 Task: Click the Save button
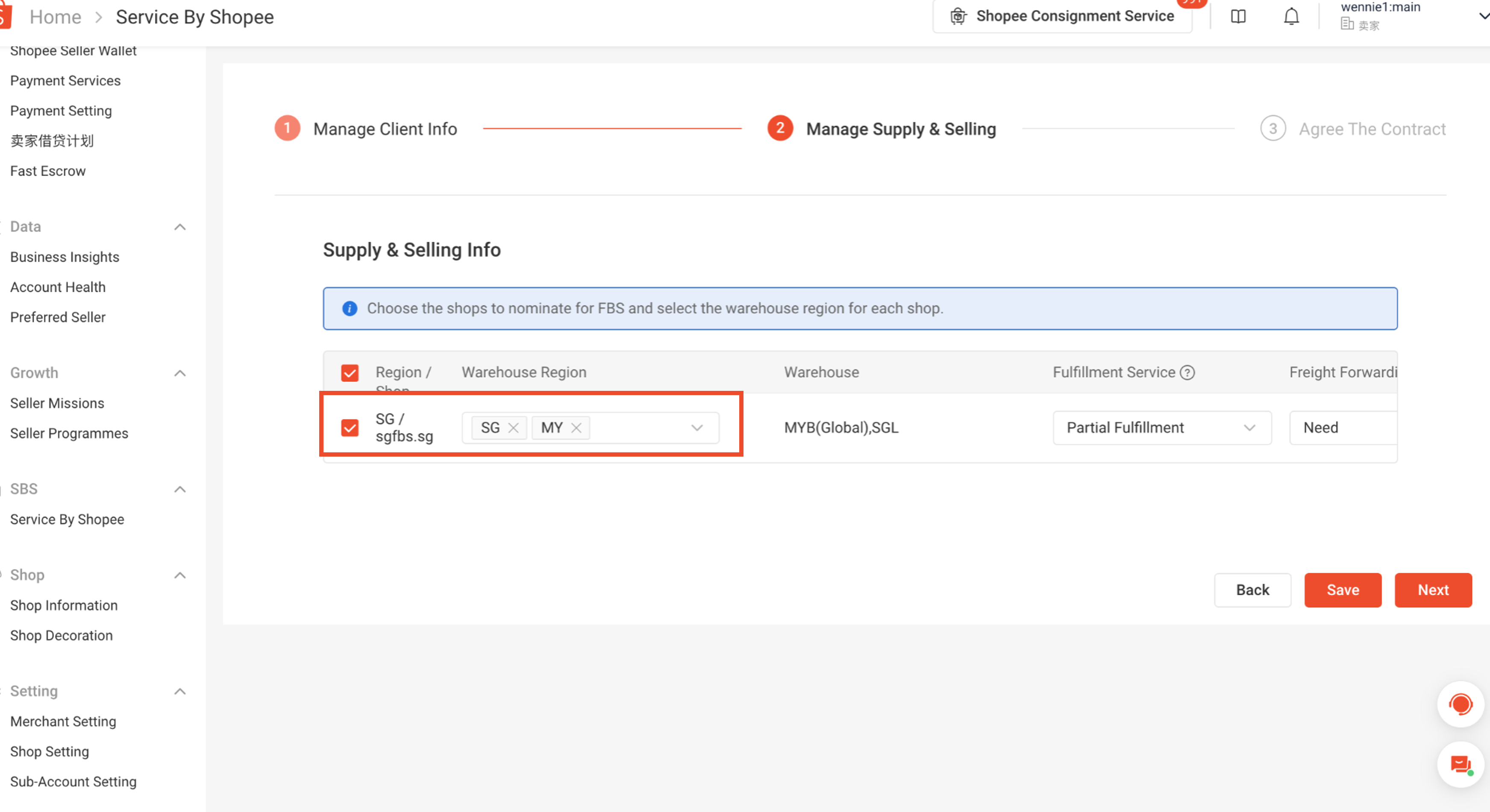(1343, 590)
